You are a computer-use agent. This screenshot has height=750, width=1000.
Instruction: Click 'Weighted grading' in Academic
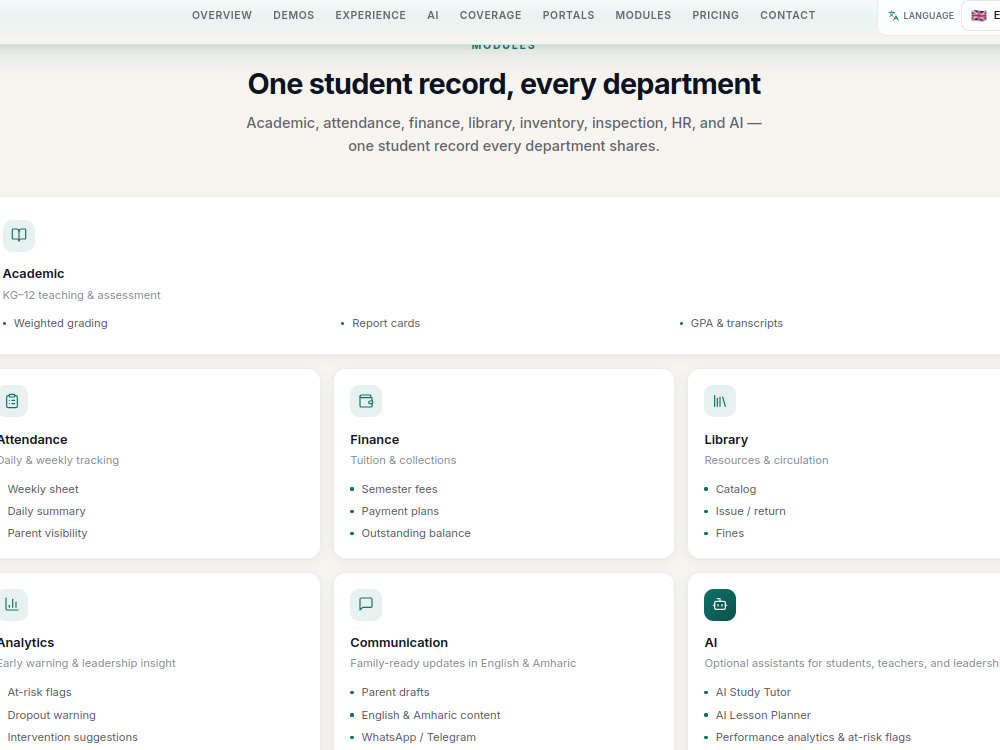(x=61, y=323)
